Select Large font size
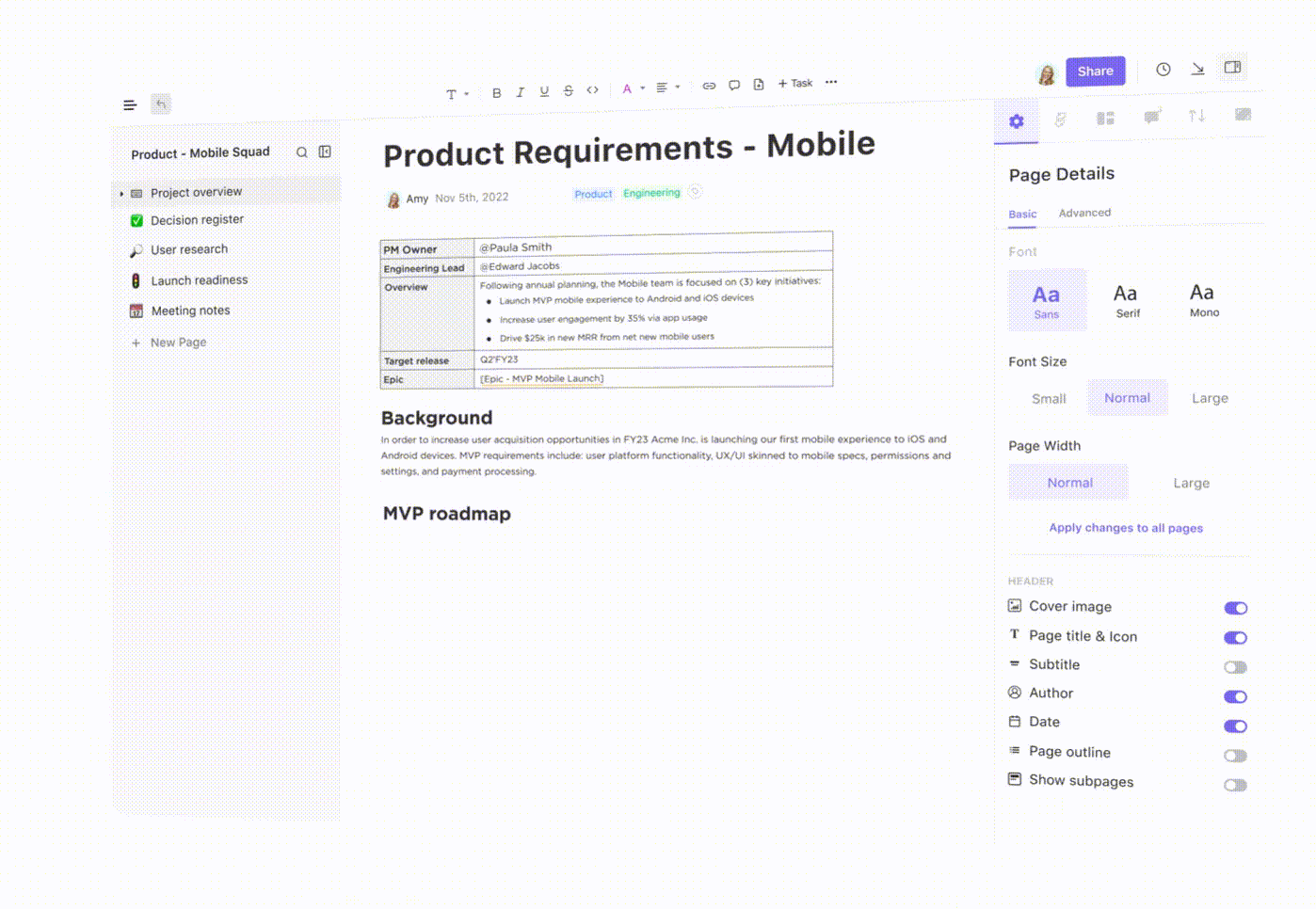Screen dimensions: 1316x909 point(1210,398)
